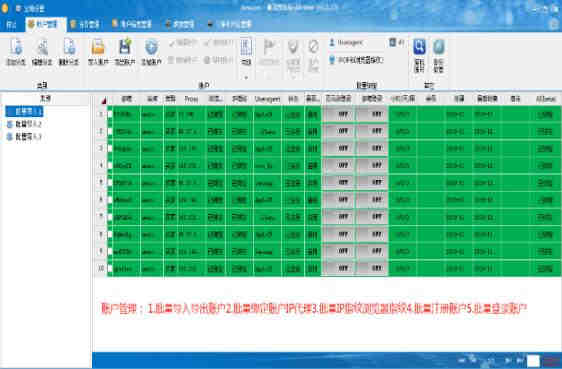The height and width of the screenshot is (369, 562).
Task: Switch to the leftmost ribbon tab
Action: tap(11, 24)
